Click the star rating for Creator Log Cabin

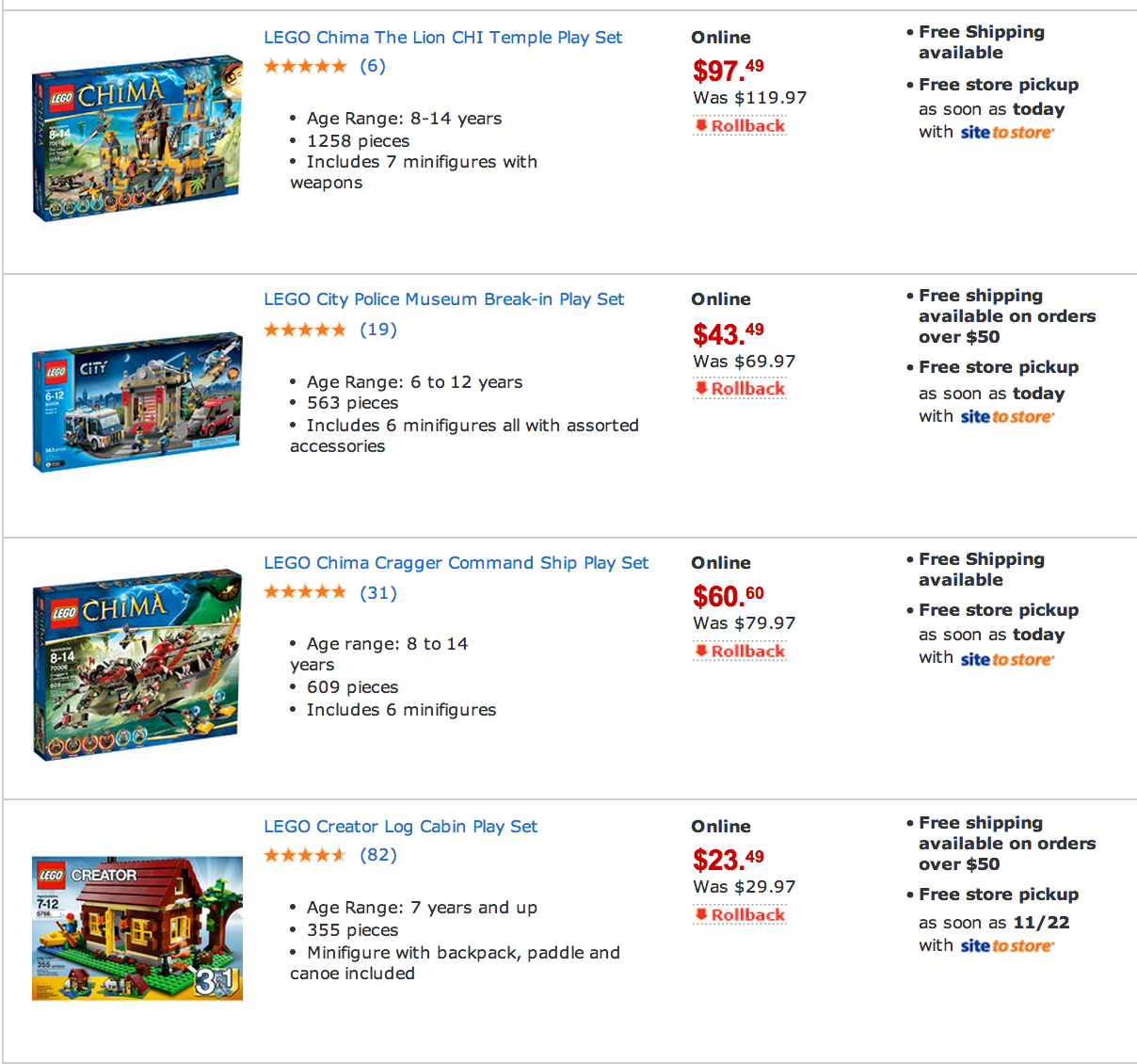pyautogui.click(x=305, y=855)
